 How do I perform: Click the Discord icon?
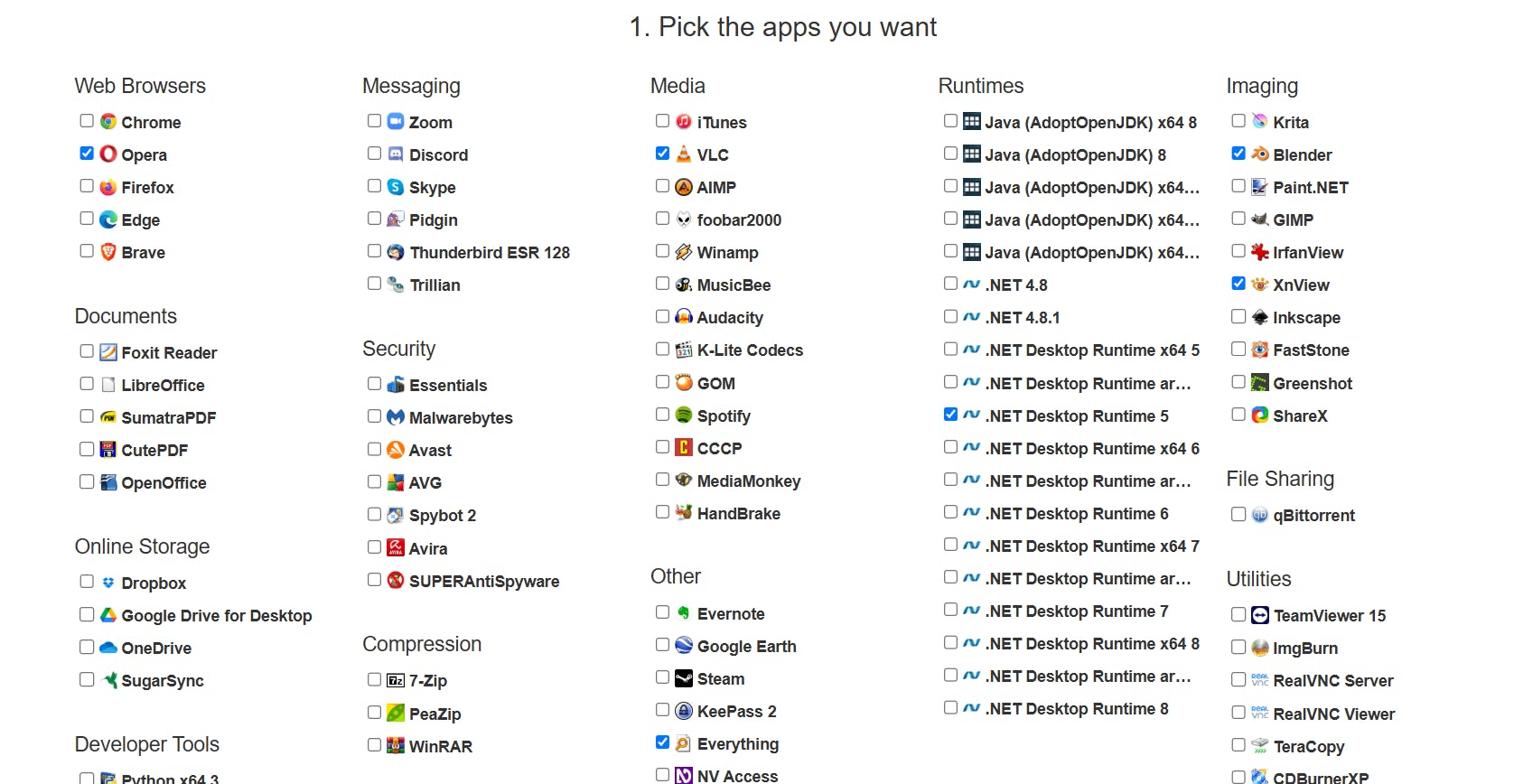point(396,154)
